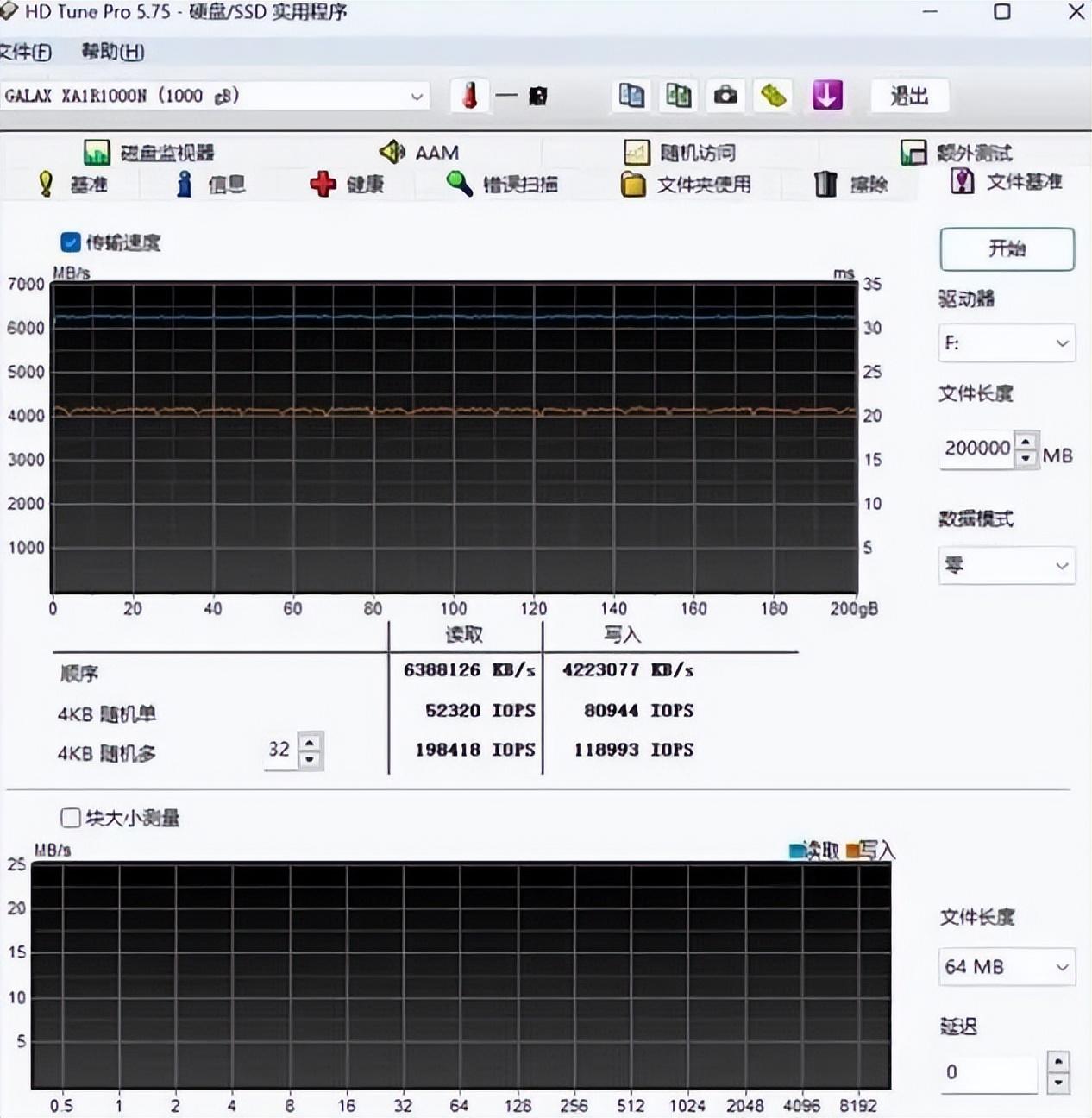Click the 延迟 delay input field
1092x1118 pixels.
click(988, 1072)
